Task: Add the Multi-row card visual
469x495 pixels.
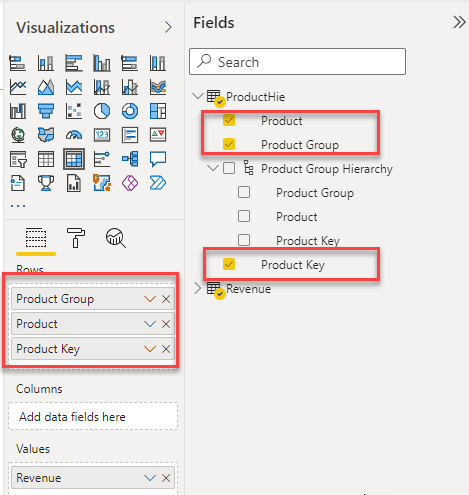Action: point(130,135)
